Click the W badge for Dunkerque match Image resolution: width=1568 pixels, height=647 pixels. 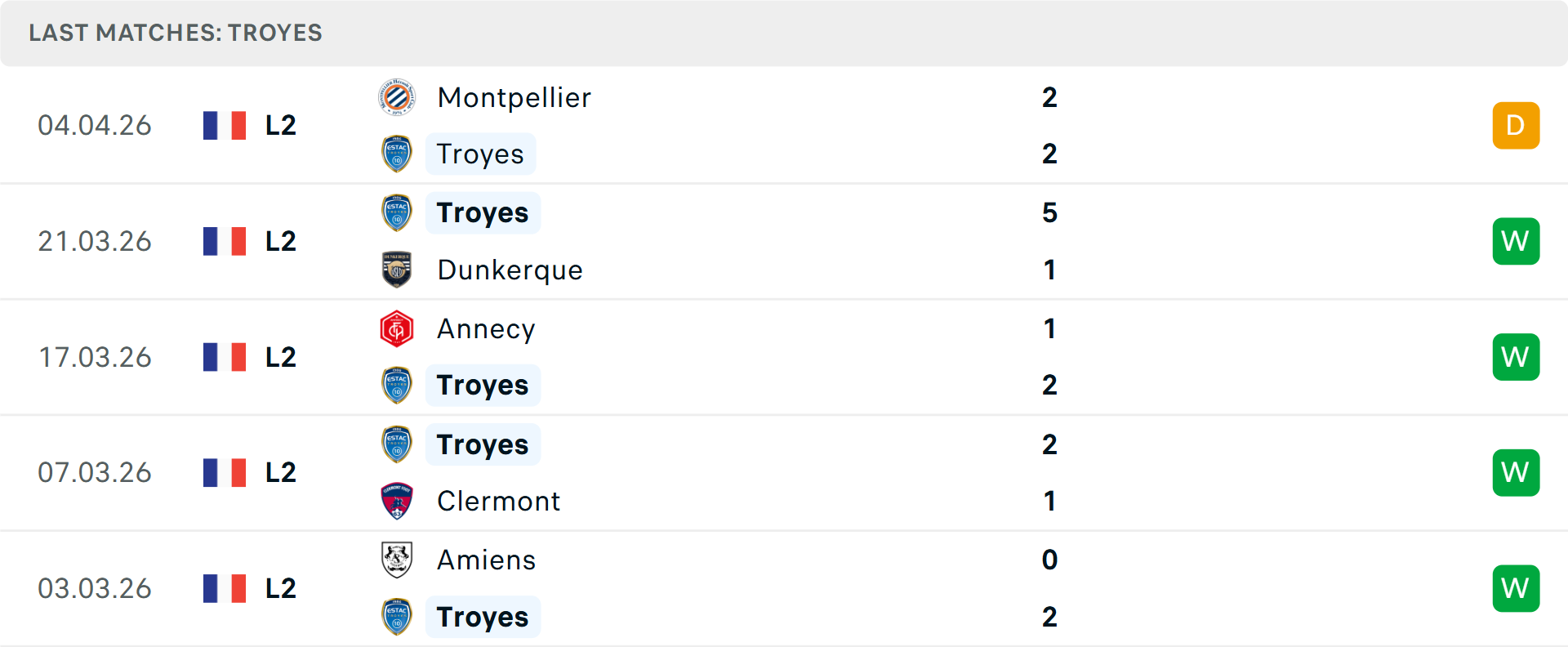[x=1516, y=241]
